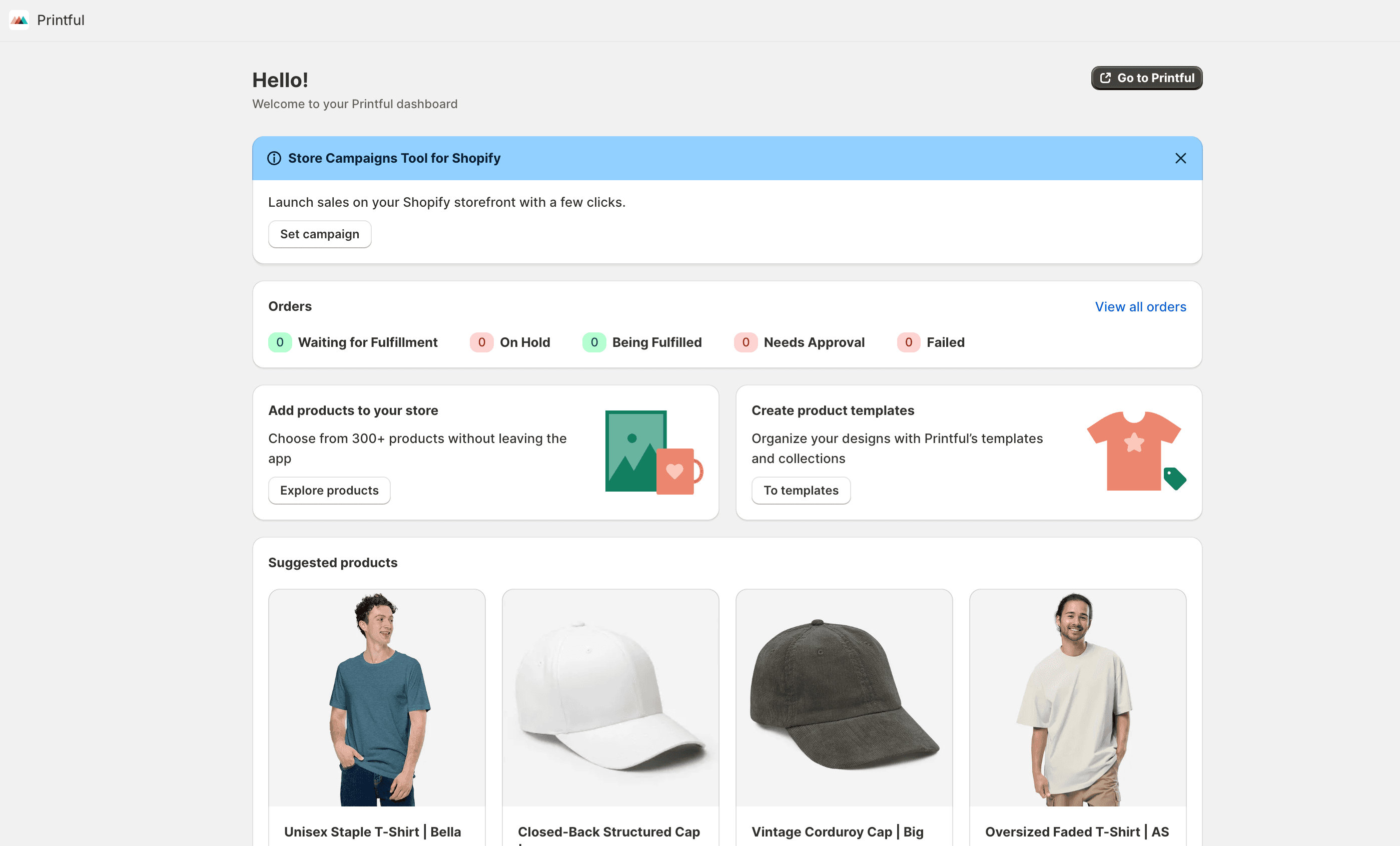Open the Unisex Staple T-Shirt product image
The height and width of the screenshot is (846, 1400).
[377, 698]
